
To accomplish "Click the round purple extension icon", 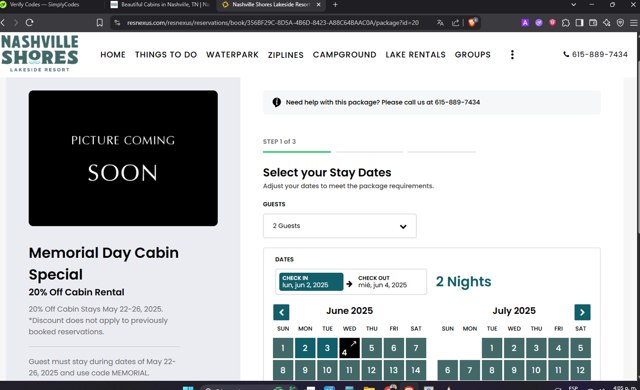I will [x=539, y=23].
